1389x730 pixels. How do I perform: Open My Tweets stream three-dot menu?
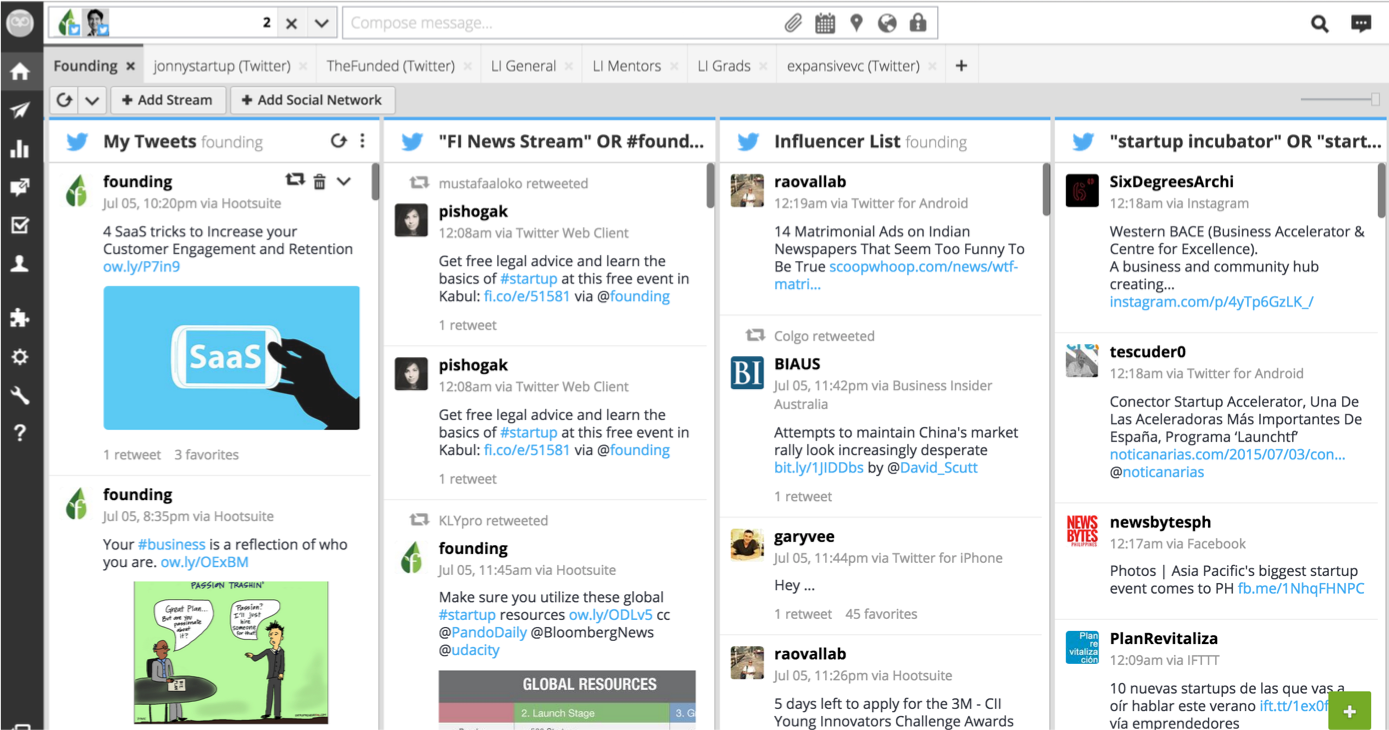pos(362,141)
